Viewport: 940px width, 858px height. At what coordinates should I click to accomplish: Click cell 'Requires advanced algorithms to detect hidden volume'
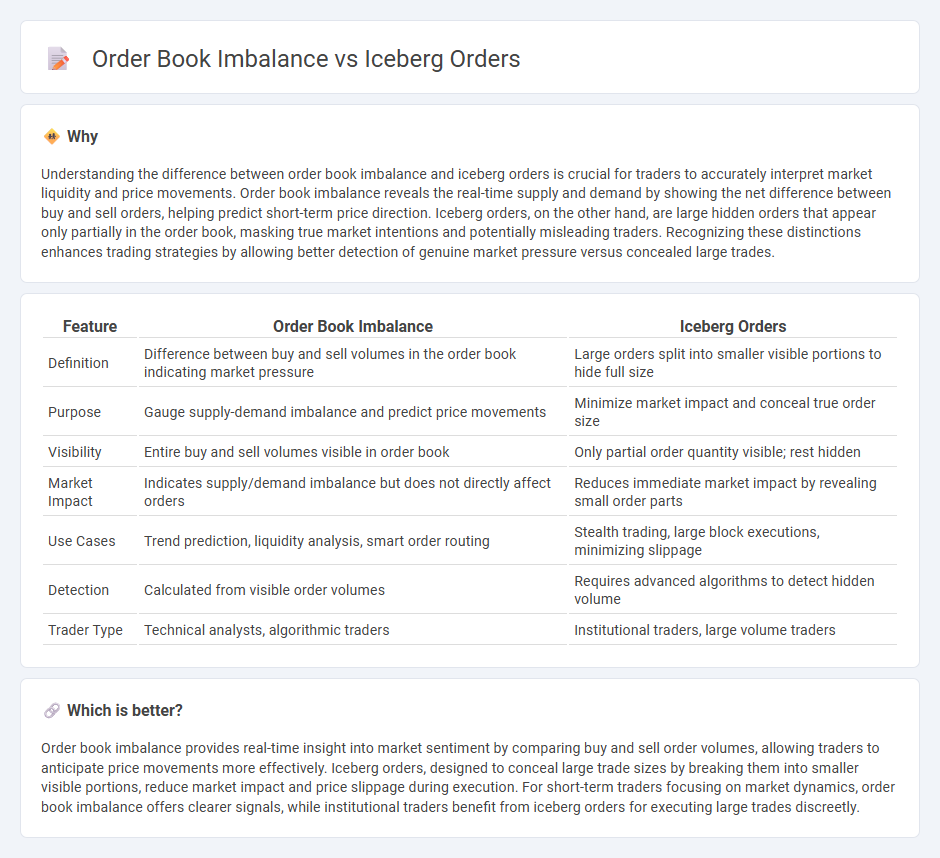pos(733,590)
